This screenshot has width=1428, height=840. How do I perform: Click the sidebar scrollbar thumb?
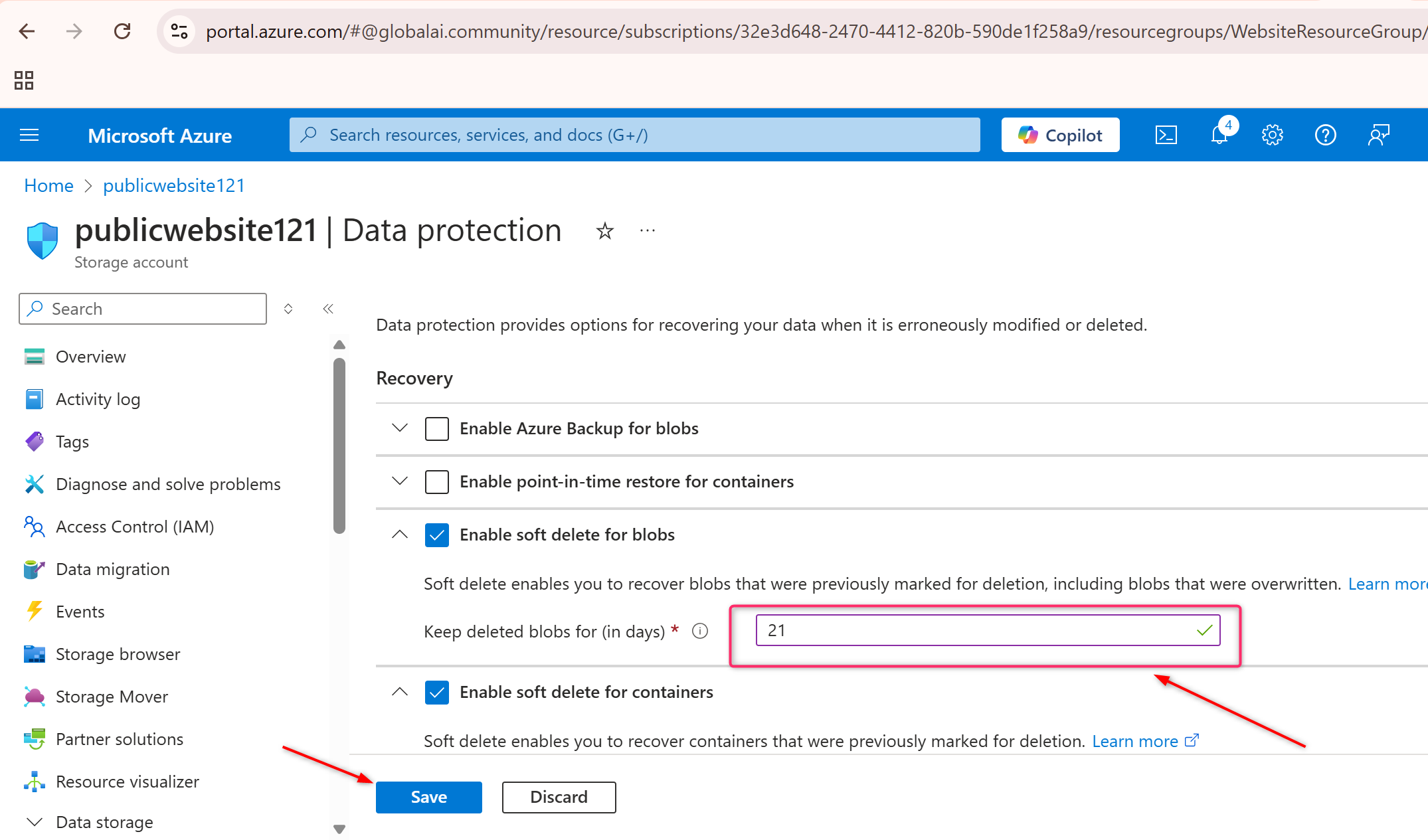click(x=339, y=446)
